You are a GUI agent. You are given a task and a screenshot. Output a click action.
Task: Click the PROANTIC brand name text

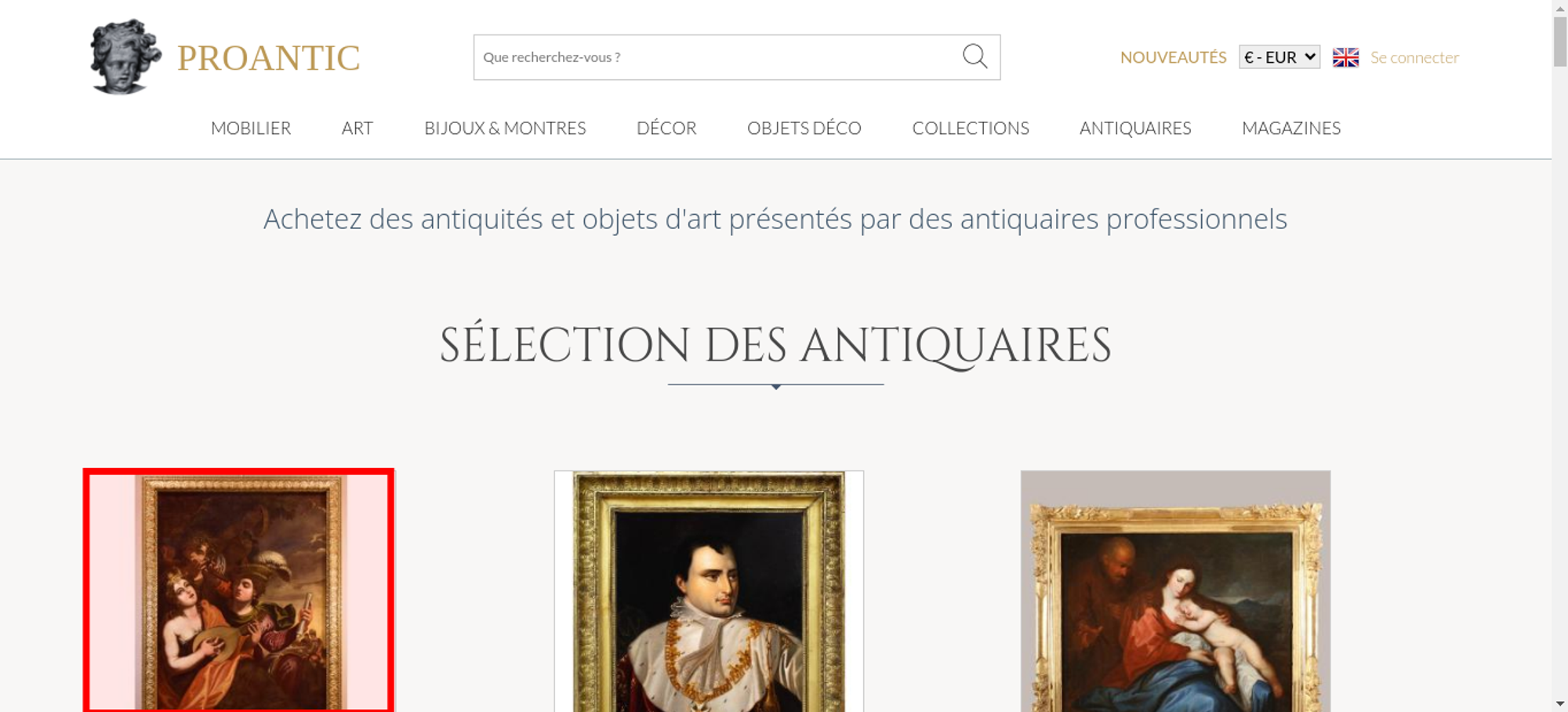pyautogui.click(x=268, y=58)
